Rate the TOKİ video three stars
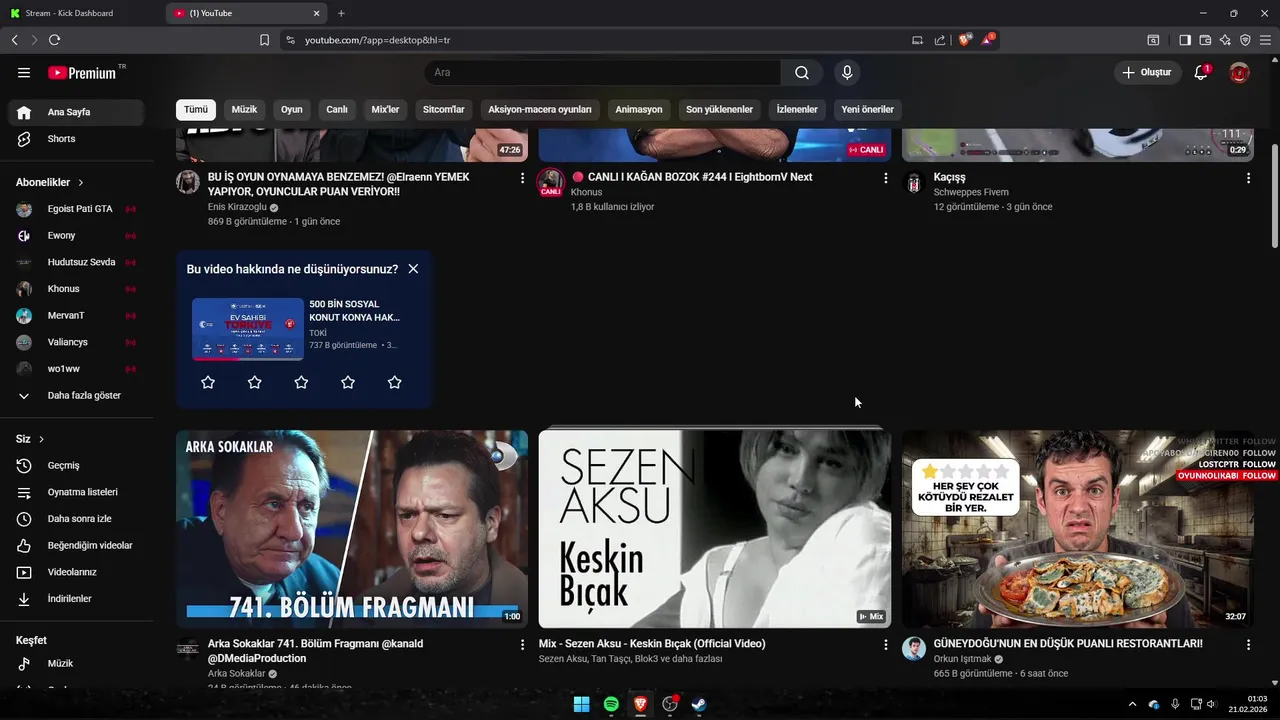The height and width of the screenshot is (720, 1280). coord(301,382)
